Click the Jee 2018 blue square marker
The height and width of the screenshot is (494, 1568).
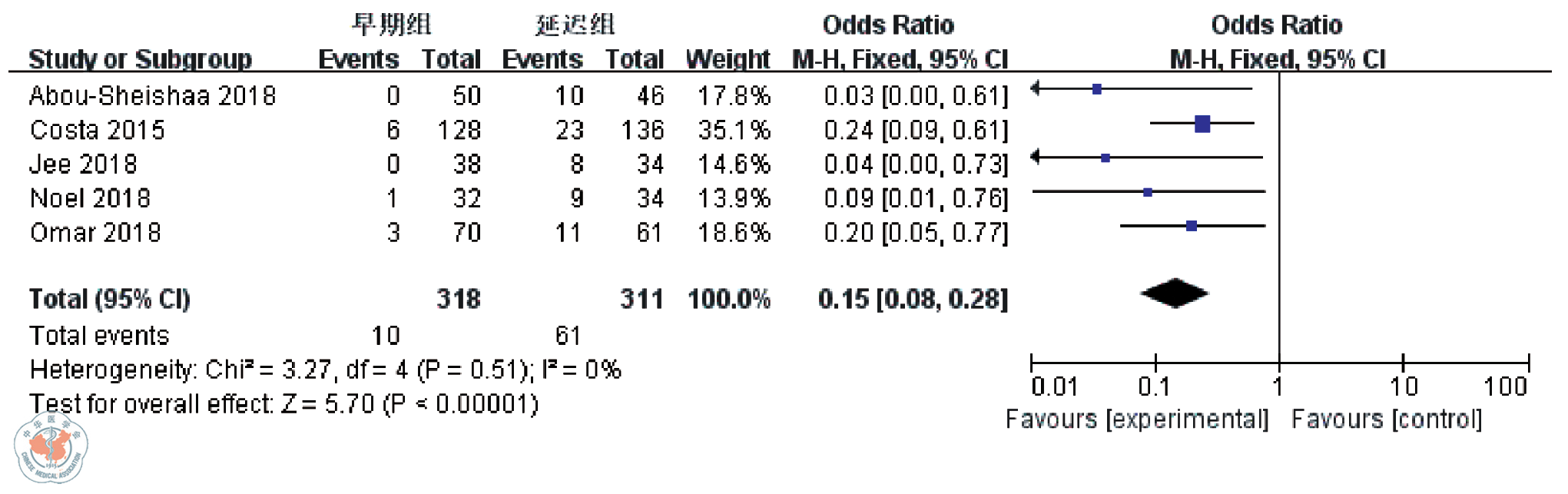click(1105, 157)
